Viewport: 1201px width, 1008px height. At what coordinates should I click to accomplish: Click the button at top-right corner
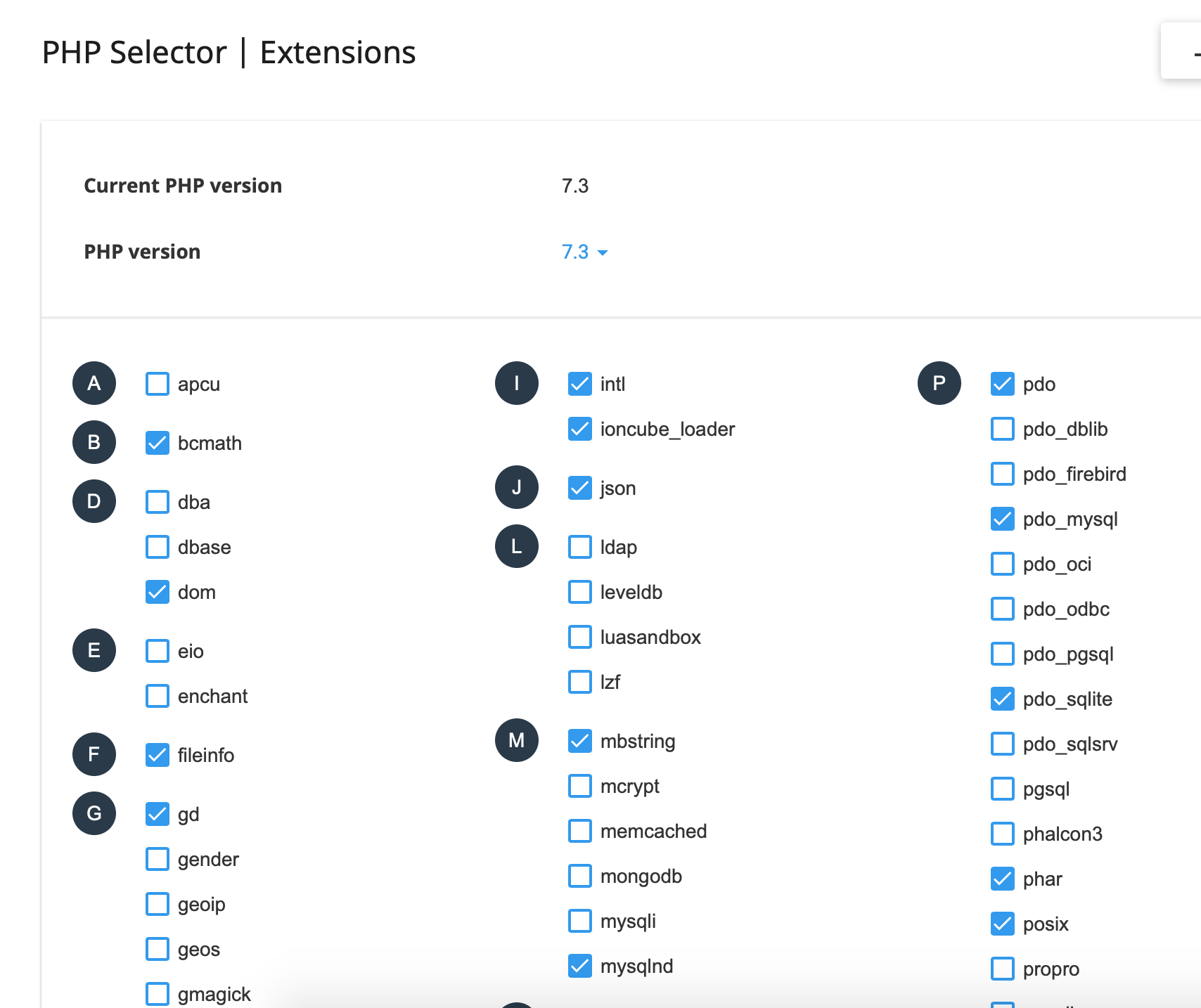tap(1183, 51)
